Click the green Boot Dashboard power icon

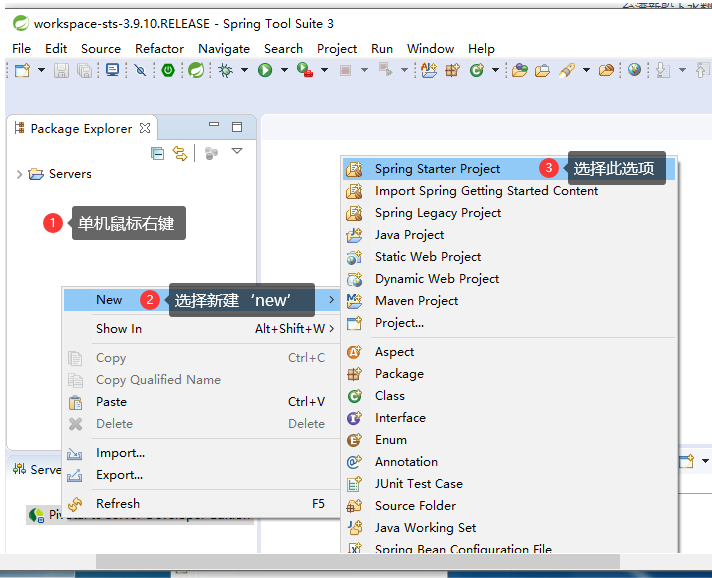(x=168, y=70)
